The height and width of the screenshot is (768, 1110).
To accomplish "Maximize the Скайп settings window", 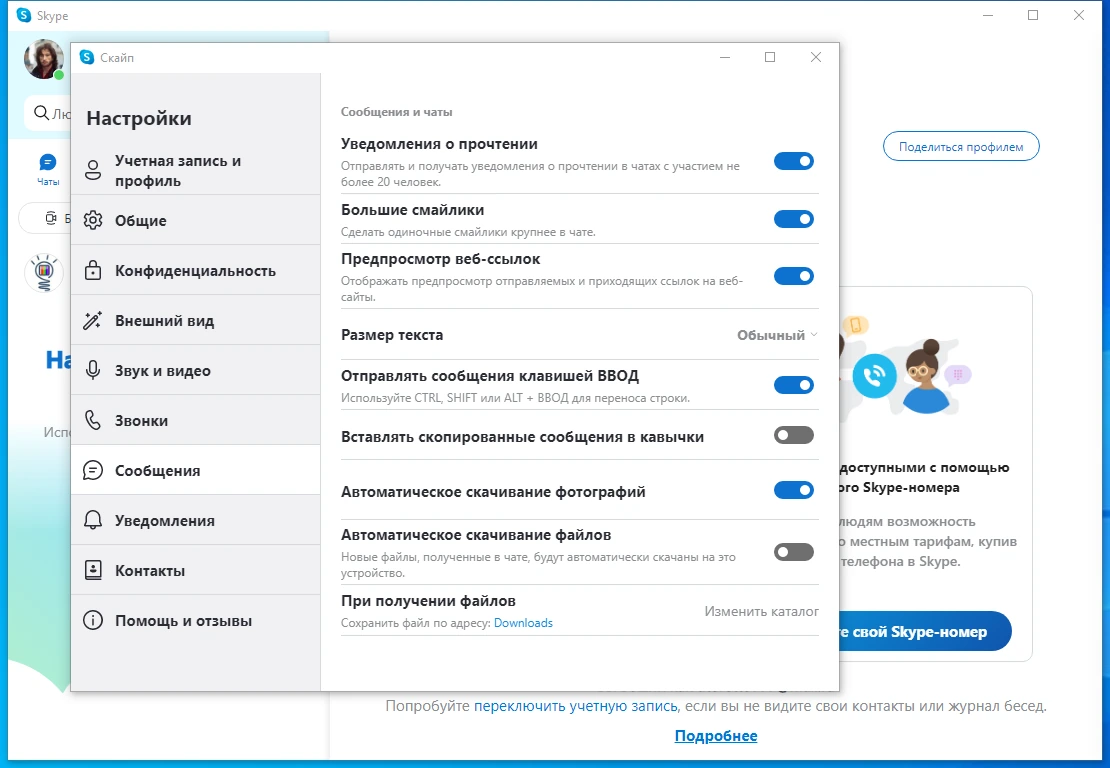I will 770,57.
